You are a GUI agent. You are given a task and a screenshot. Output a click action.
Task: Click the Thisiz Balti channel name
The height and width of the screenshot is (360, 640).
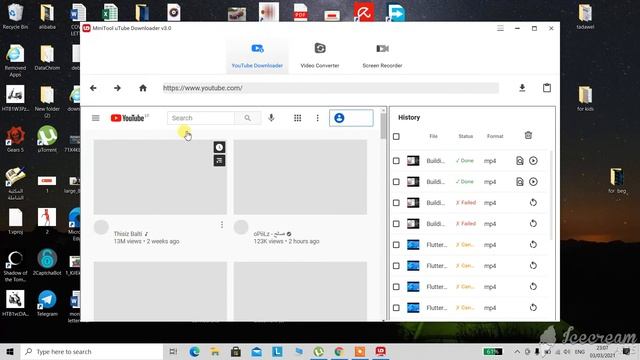[128, 234]
